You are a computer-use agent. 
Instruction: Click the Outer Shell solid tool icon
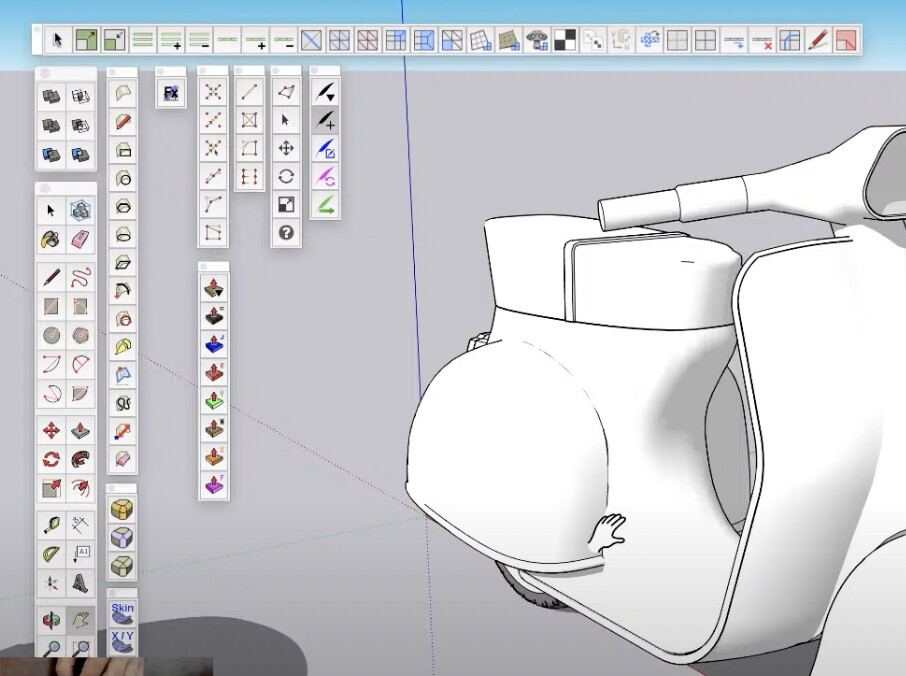coord(51,96)
